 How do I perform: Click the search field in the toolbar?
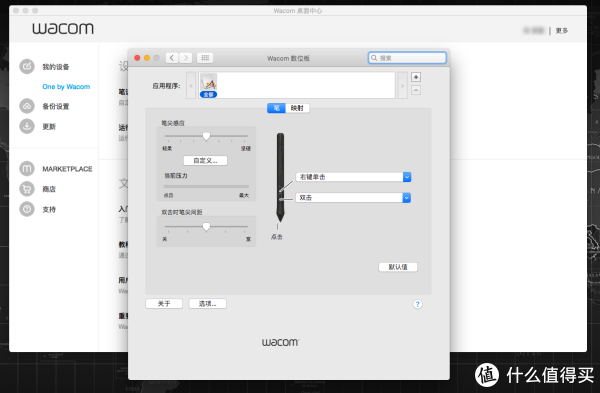(407, 58)
